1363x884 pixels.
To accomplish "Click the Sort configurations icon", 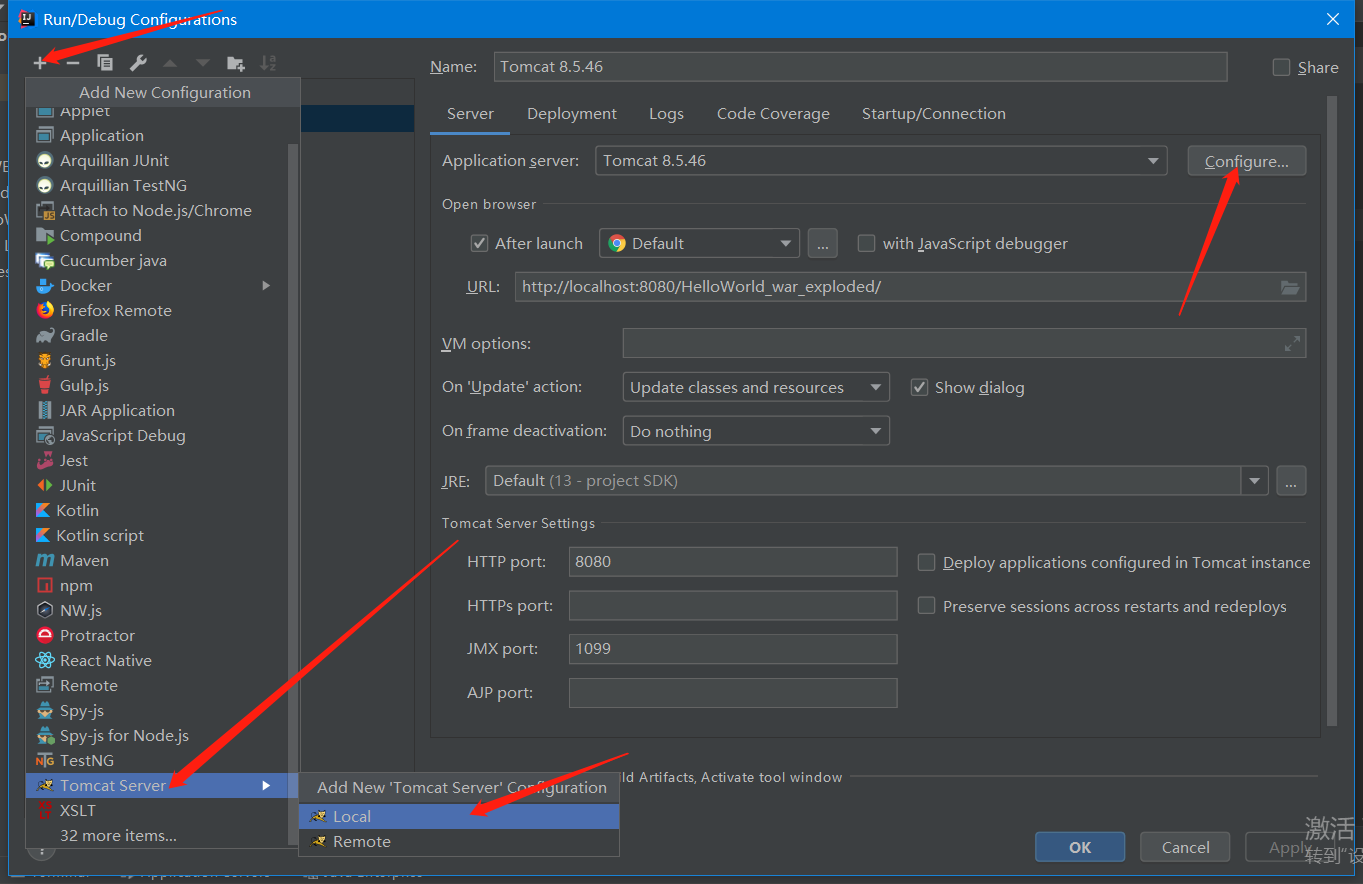I will pos(268,63).
